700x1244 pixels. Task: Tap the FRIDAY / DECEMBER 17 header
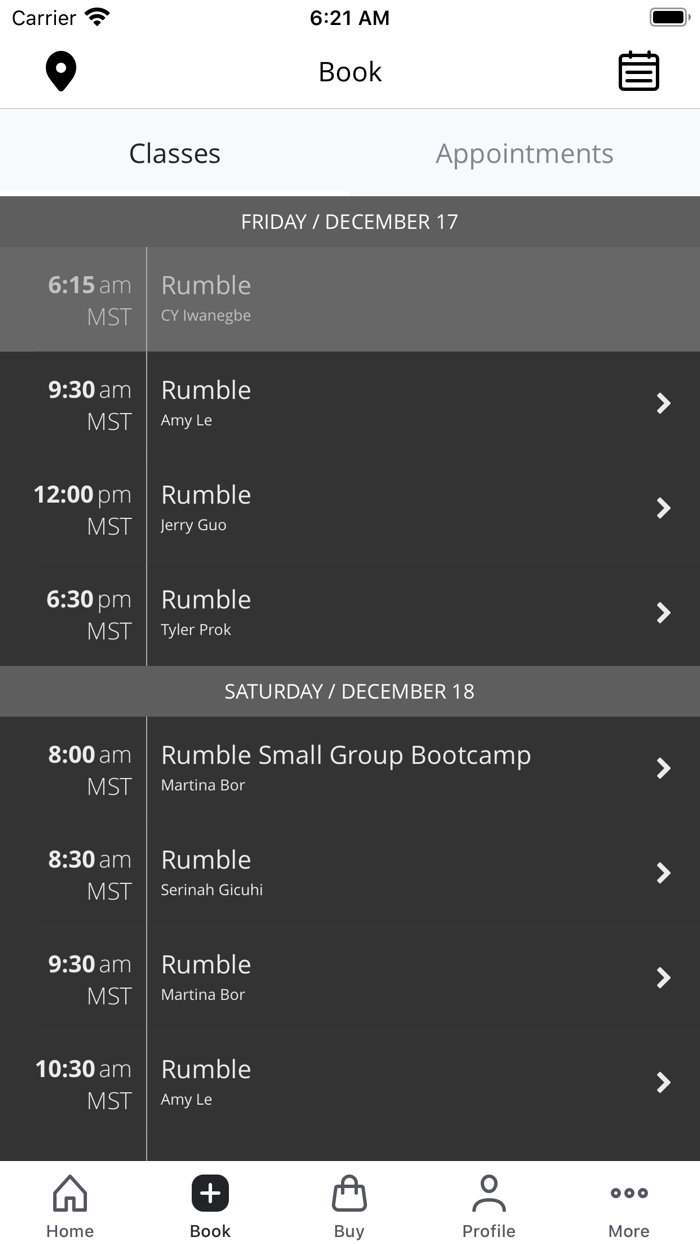click(x=350, y=221)
